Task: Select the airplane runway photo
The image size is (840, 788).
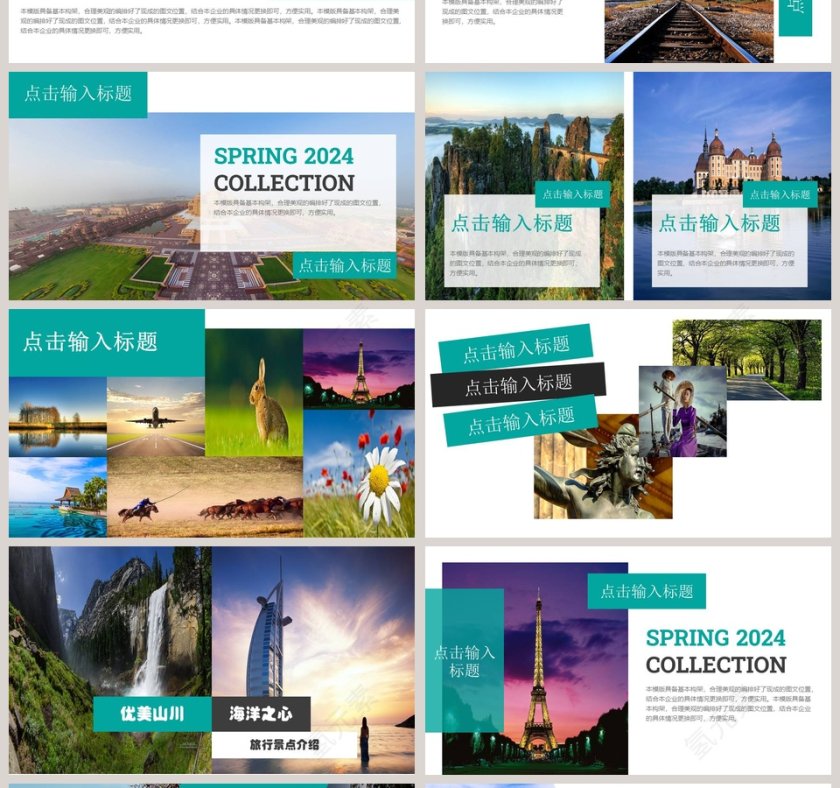Action: click(x=155, y=416)
